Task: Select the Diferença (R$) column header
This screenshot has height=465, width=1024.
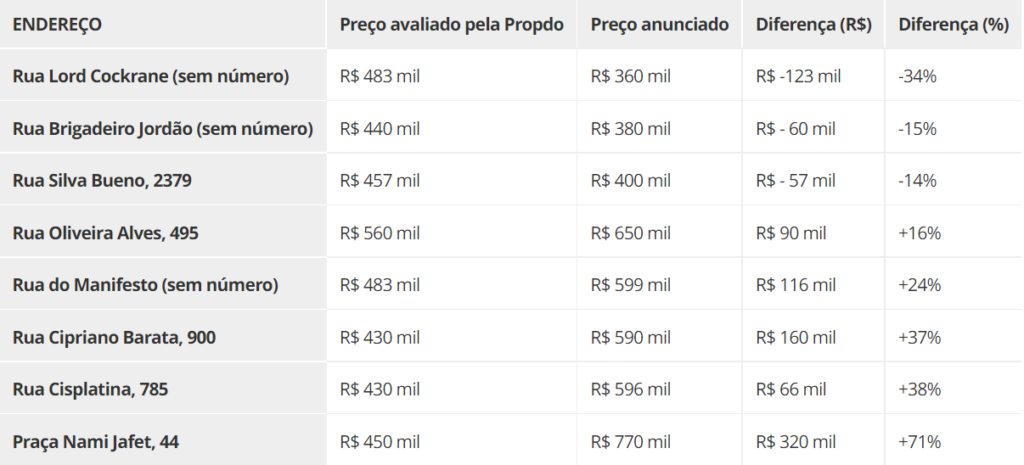Action: click(x=814, y=24)
